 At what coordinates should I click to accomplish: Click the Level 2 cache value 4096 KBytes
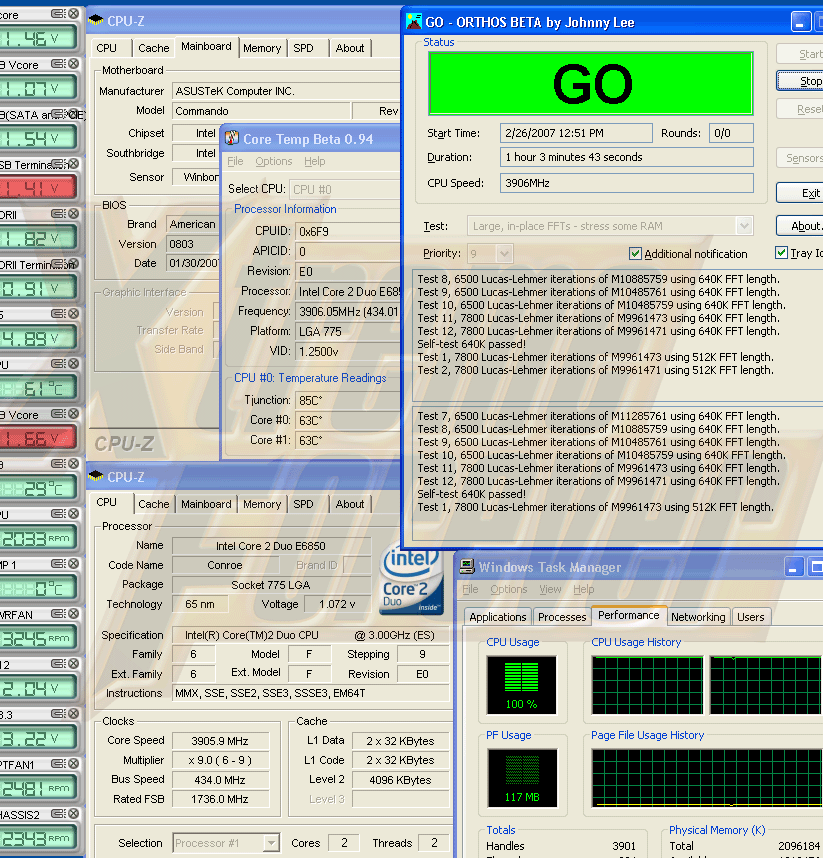point(400,780)
